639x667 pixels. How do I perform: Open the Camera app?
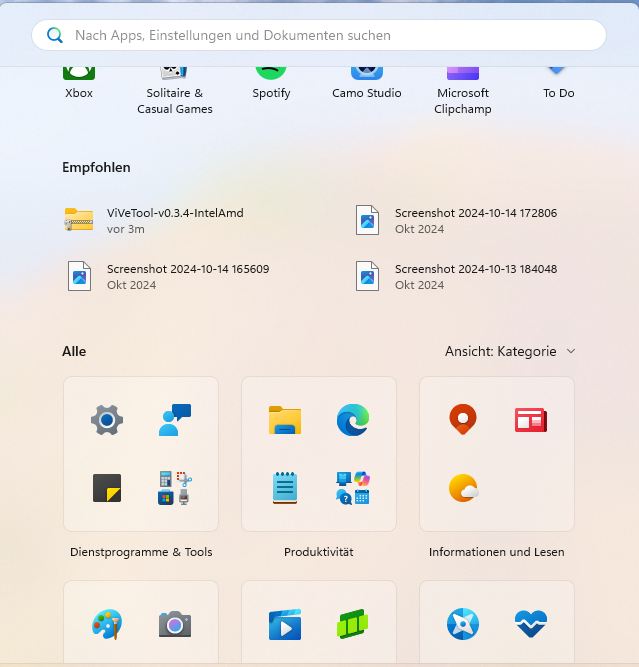pos(175,624)
